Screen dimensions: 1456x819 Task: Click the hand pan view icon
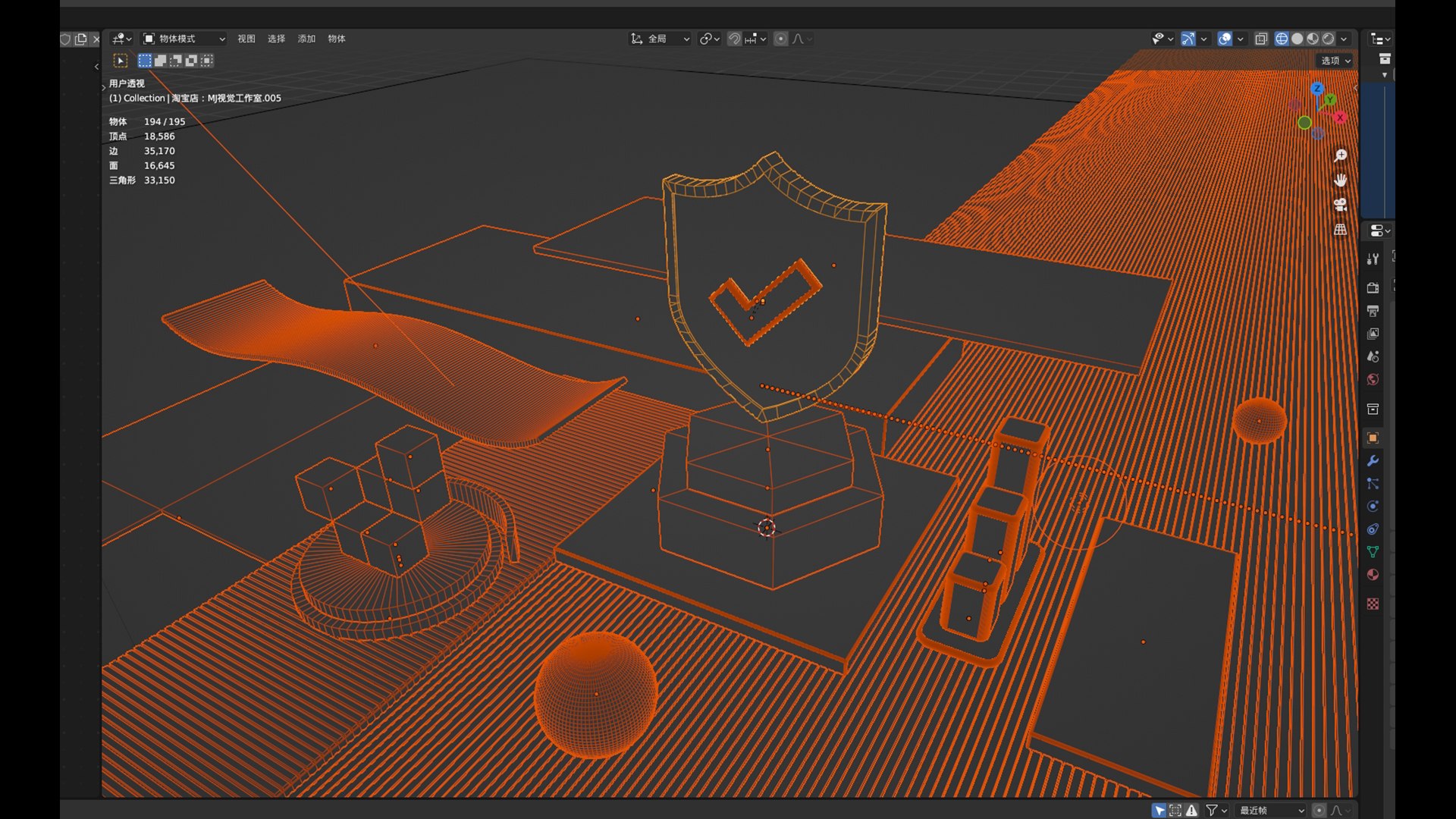point(1340,180)
